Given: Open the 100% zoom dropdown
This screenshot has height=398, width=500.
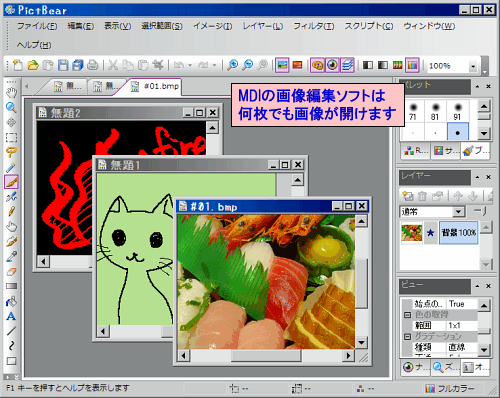Looking at the screenshot, I should coord(473,66).
